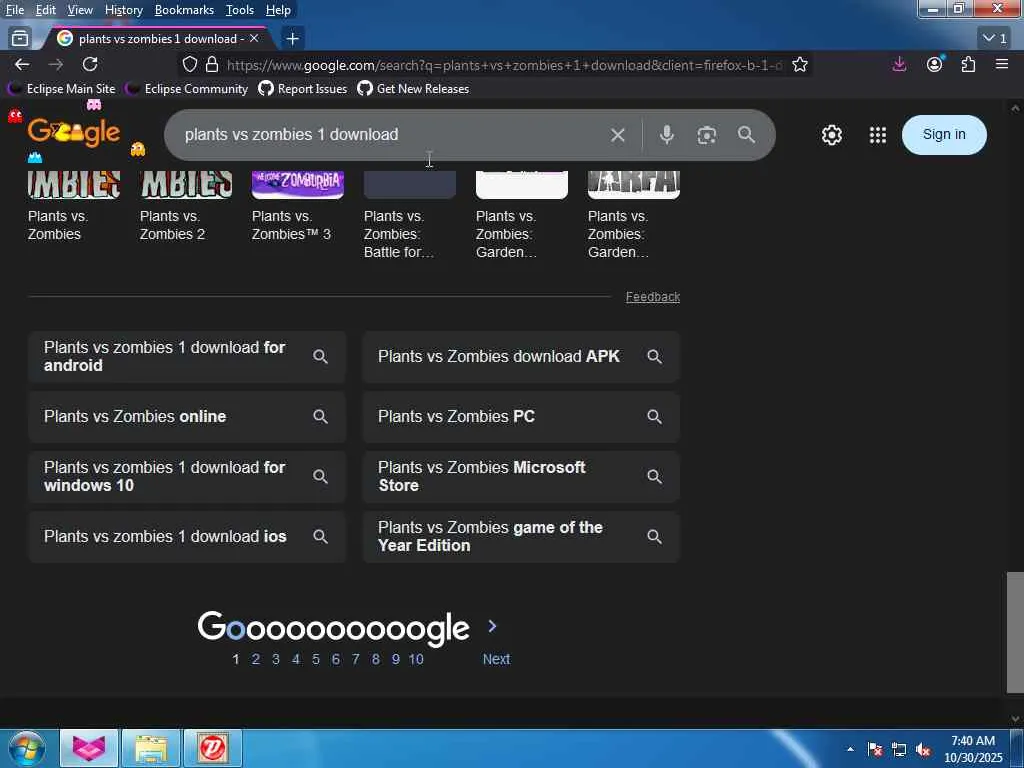Open Windows Explorer from the taskbar
Image resolution: width=1024 pixels, height=768 pixels.
151,748
